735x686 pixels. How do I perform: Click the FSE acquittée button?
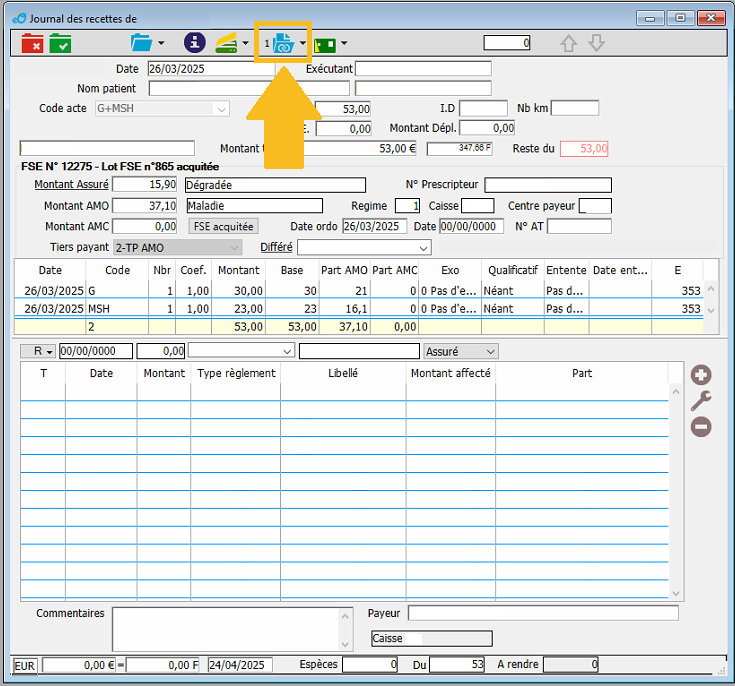click(224, 227)
